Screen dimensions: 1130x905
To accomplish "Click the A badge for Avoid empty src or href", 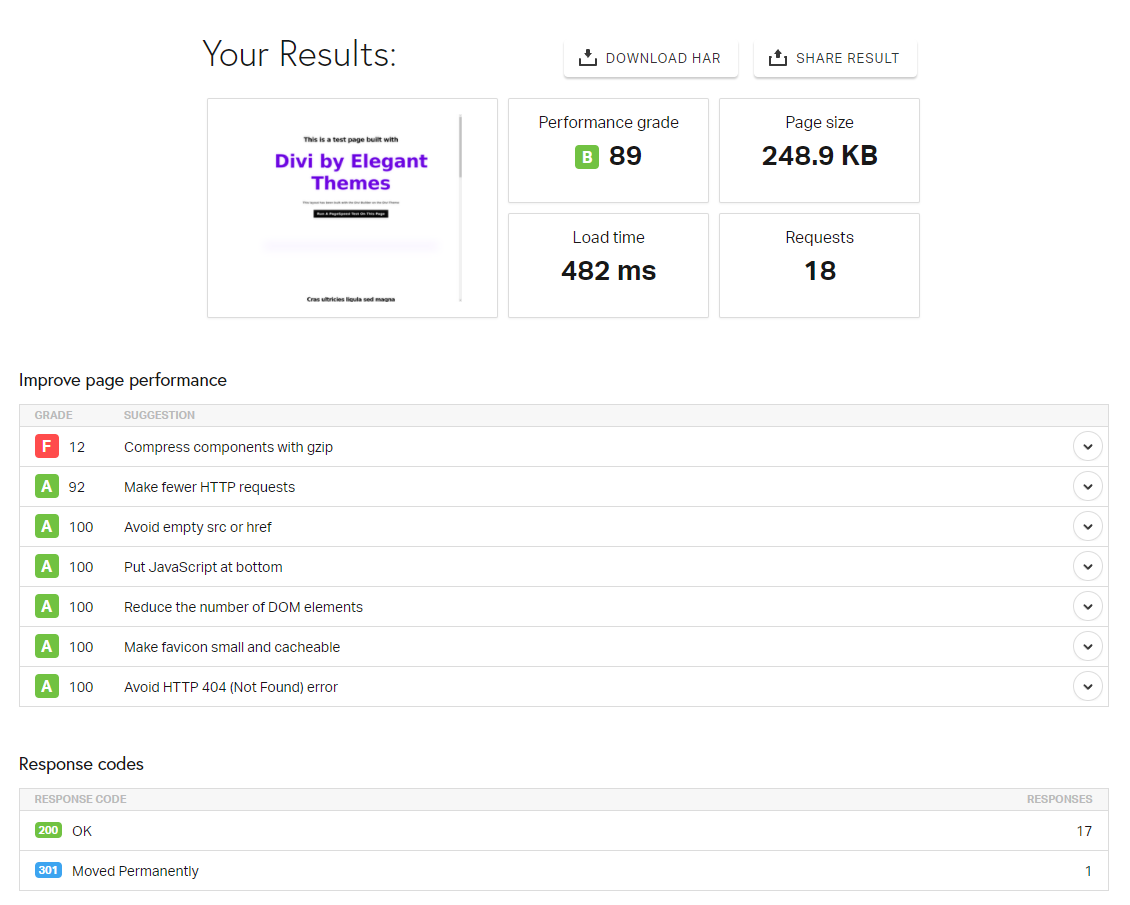I will point(47,527).
